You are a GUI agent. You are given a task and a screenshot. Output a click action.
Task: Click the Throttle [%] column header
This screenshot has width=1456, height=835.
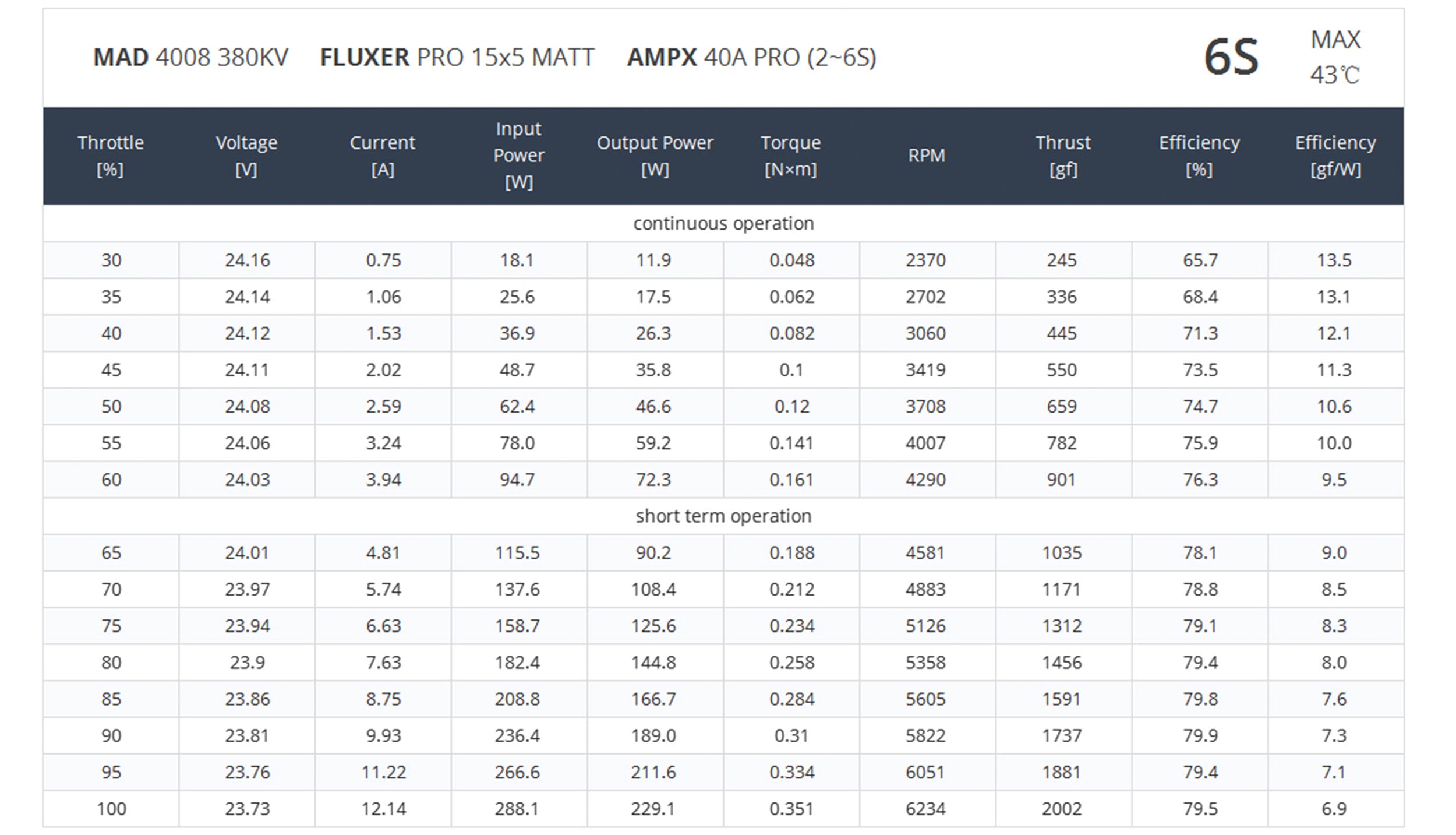pos(111,156)
